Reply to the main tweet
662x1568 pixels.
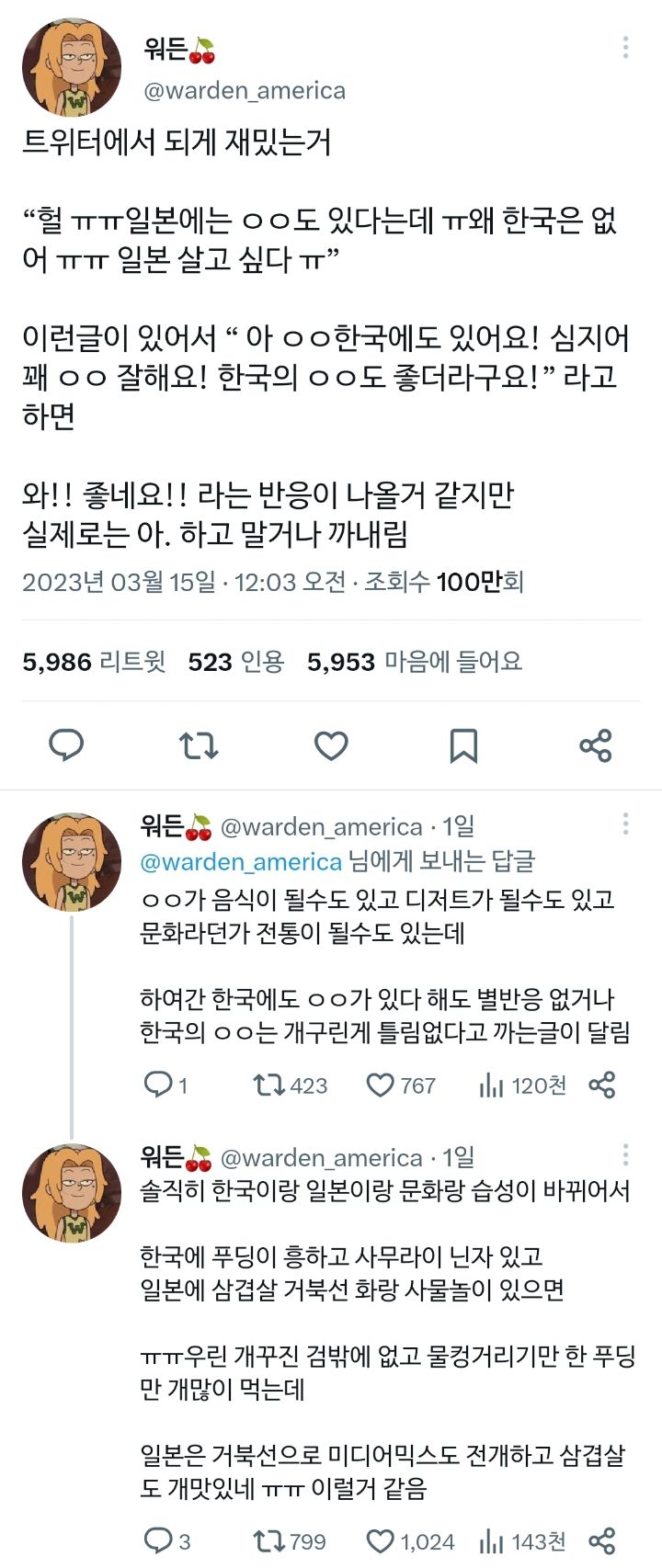[66, 745]
